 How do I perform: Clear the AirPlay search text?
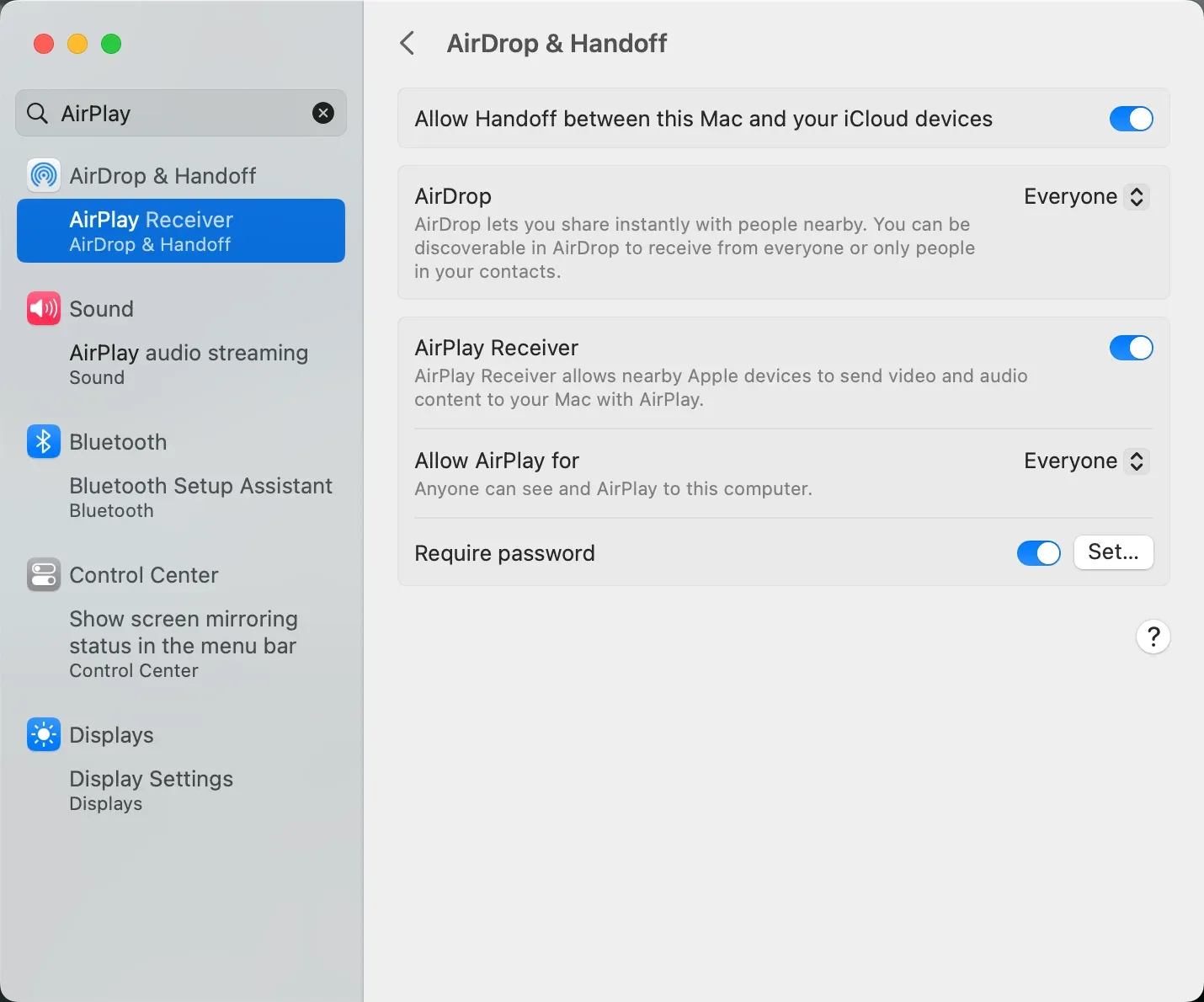[x=323, y=113]
